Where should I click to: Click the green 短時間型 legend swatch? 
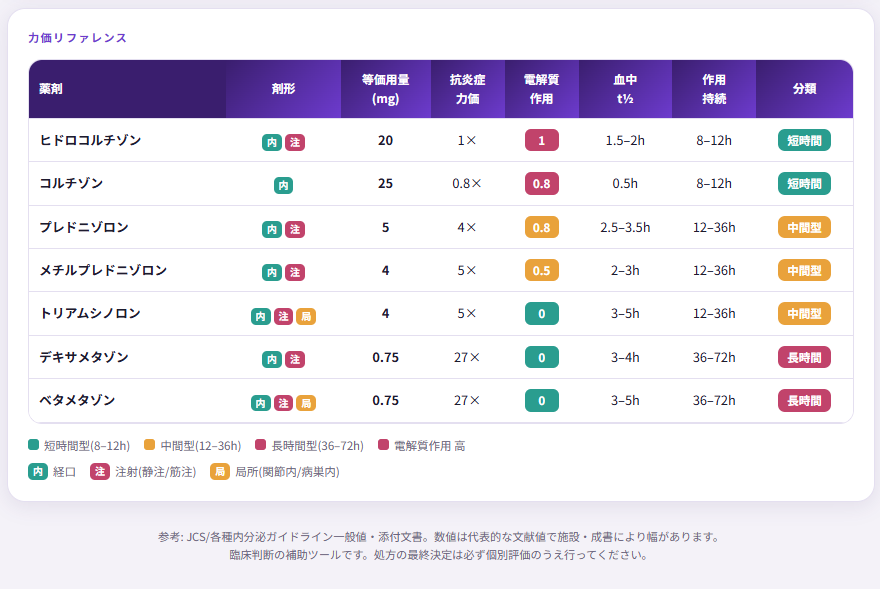[33, 445]
